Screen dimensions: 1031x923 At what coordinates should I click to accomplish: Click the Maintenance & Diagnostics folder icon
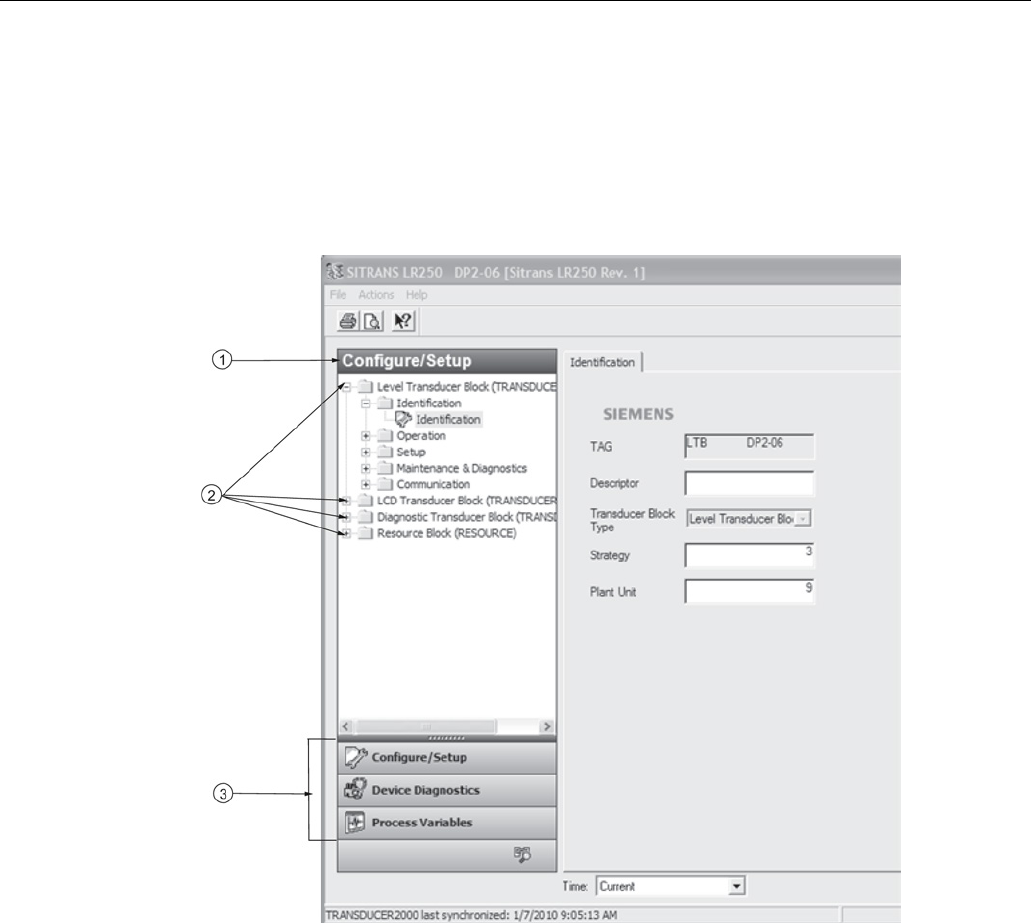click(x=385, y=468)
